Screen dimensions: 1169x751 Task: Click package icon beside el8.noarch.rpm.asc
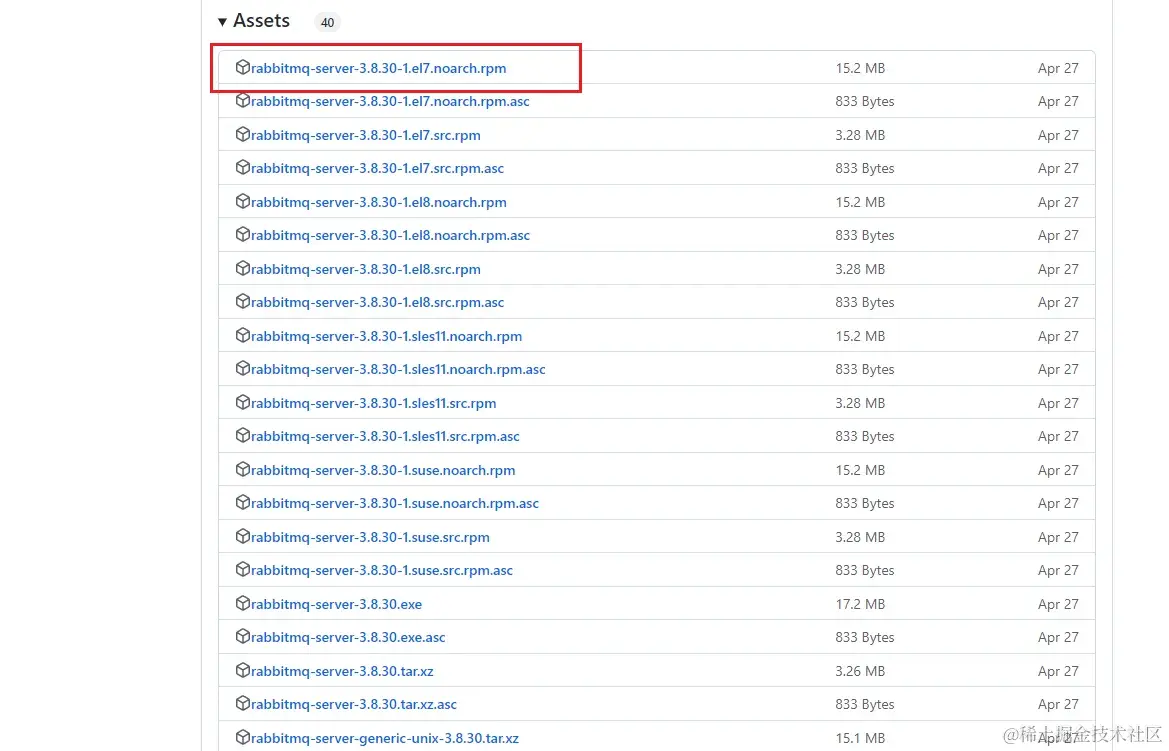[242, 234]
